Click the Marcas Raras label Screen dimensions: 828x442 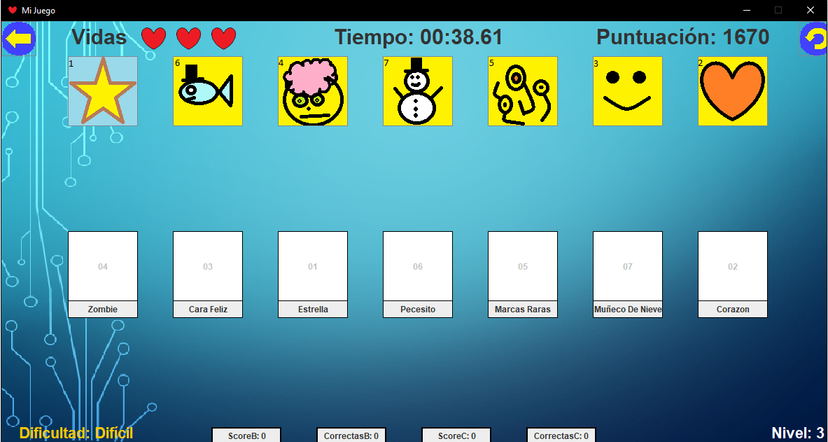(x=523, y=309)
